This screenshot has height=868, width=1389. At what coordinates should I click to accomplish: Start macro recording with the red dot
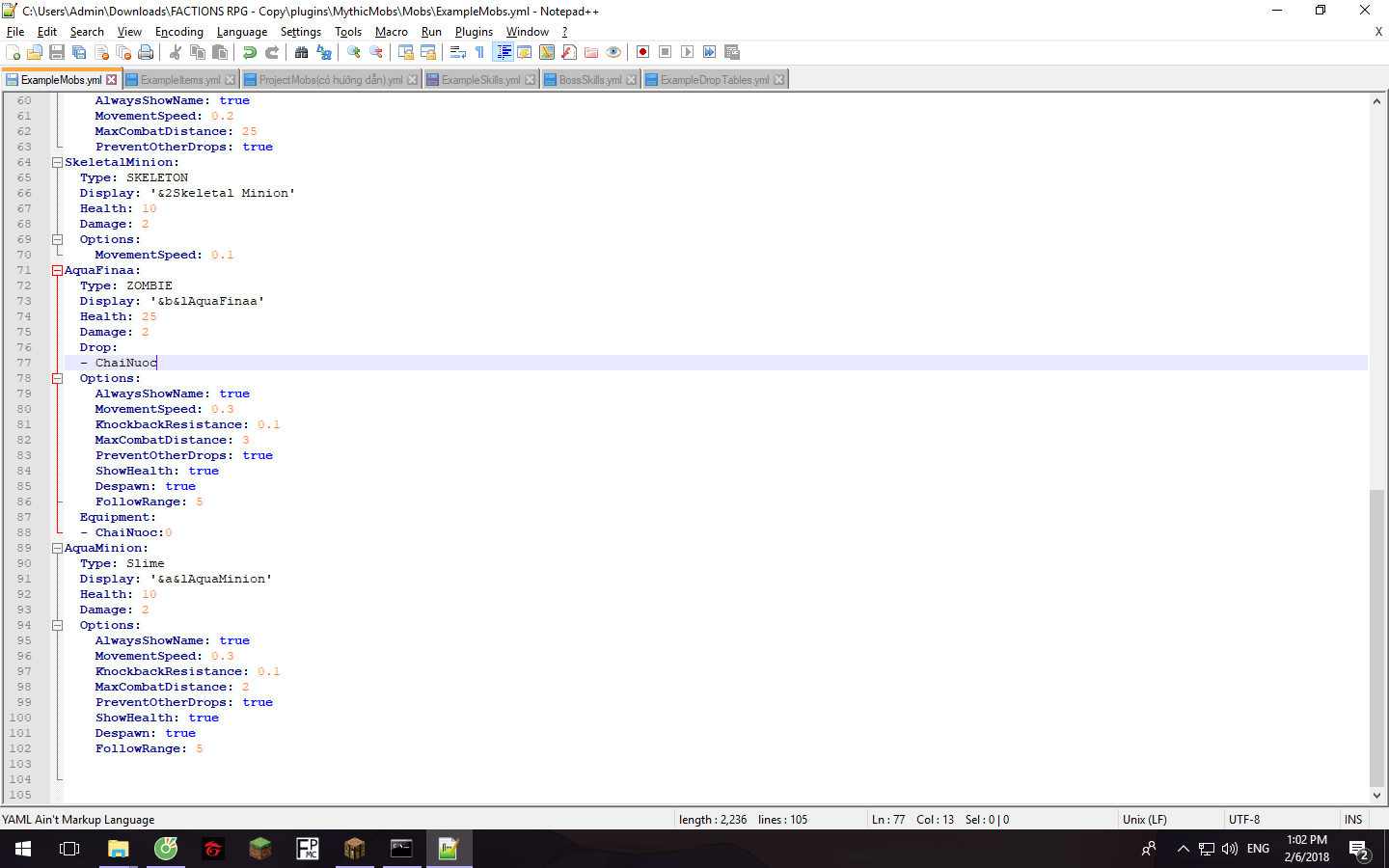(x=643, y=52)
